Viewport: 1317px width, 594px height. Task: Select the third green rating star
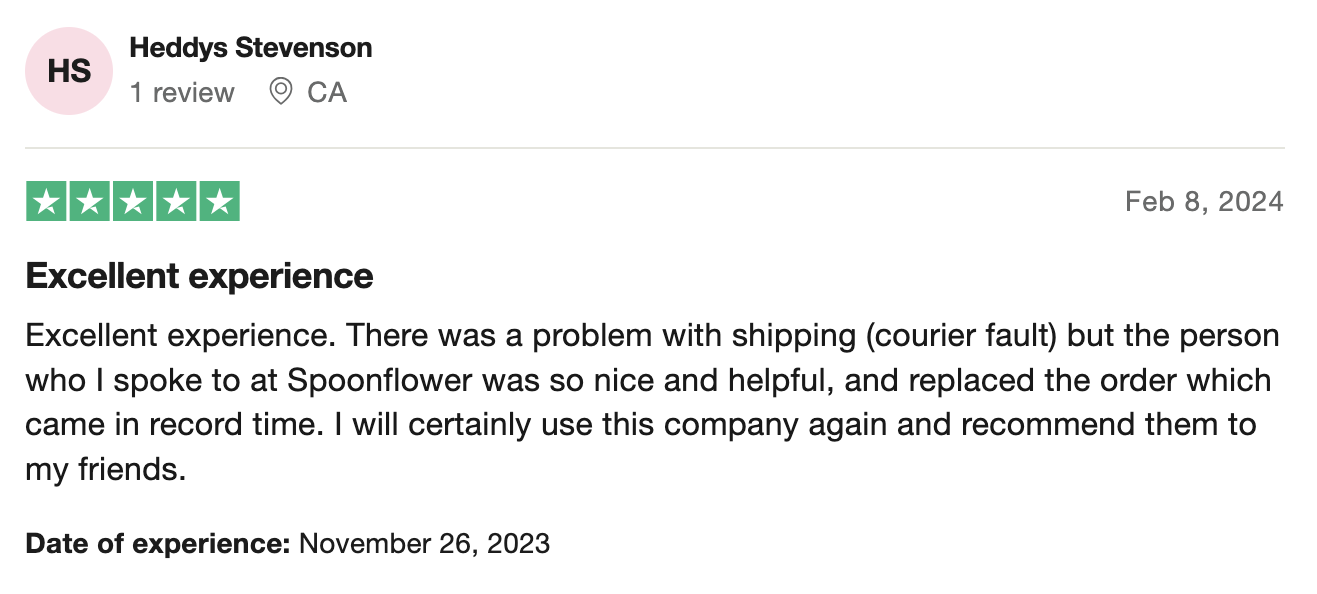132,202
